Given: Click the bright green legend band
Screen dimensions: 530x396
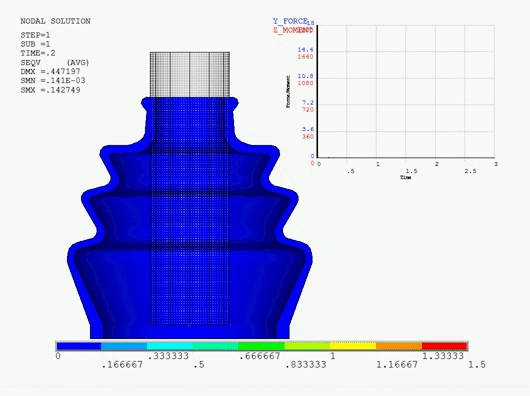Looking at the screenshot, I should point(261,346).
